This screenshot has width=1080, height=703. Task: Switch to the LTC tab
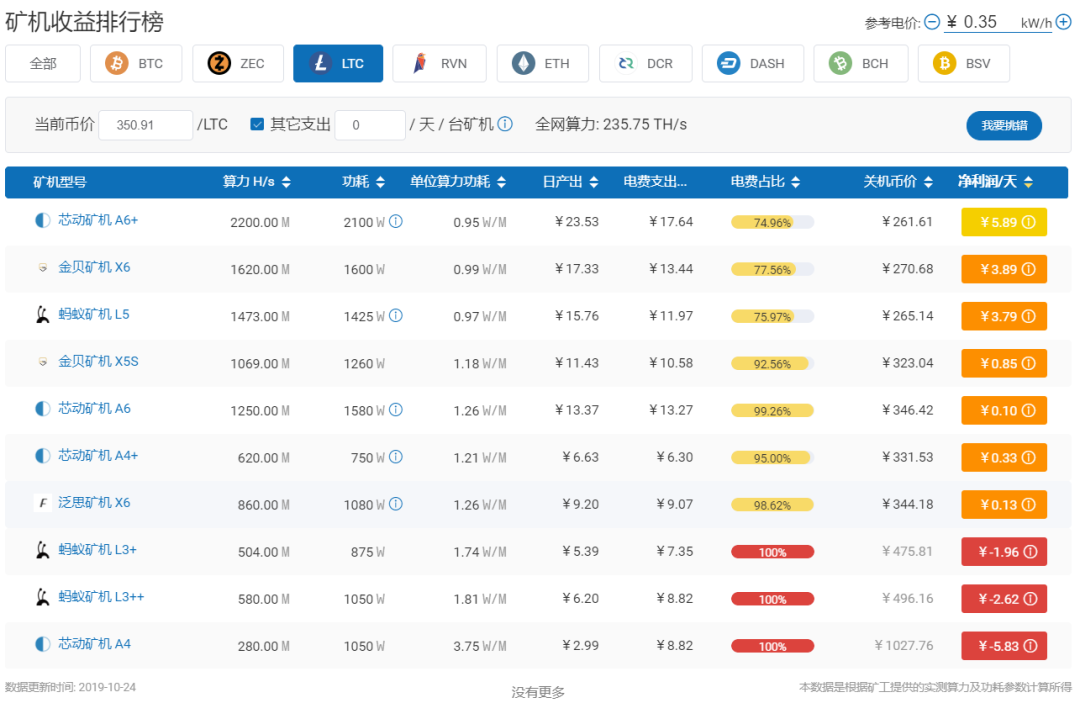(338, 62)
